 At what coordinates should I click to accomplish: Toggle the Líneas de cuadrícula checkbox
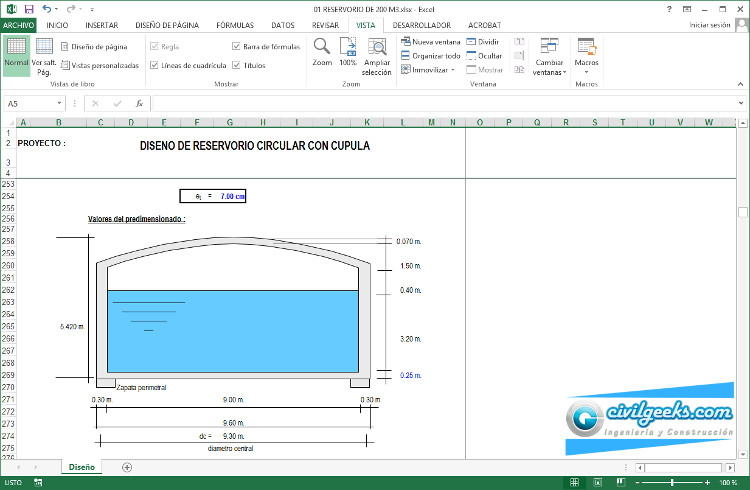pyautogui.click(x=154, y=65)
